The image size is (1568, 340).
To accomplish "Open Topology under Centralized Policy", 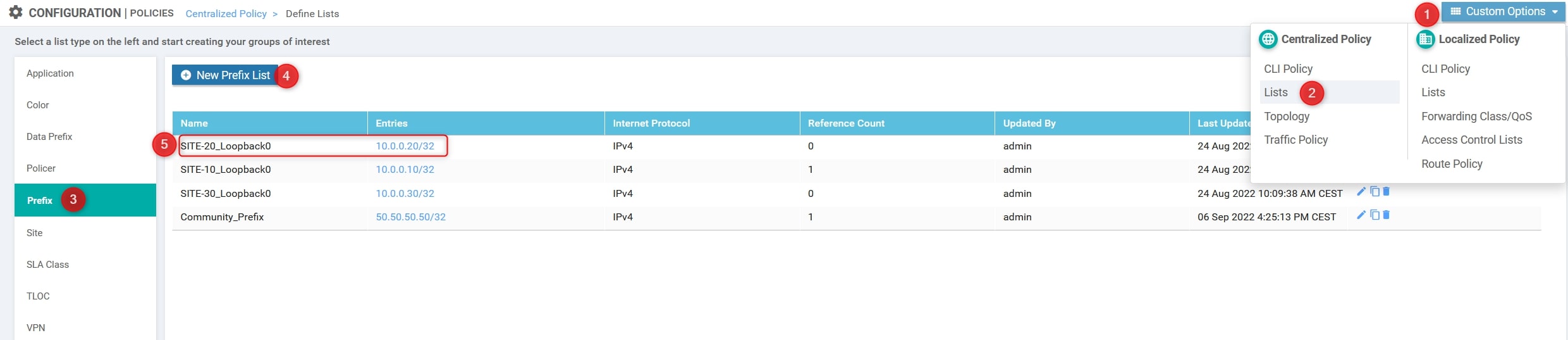I will [x=1286, y=116].
